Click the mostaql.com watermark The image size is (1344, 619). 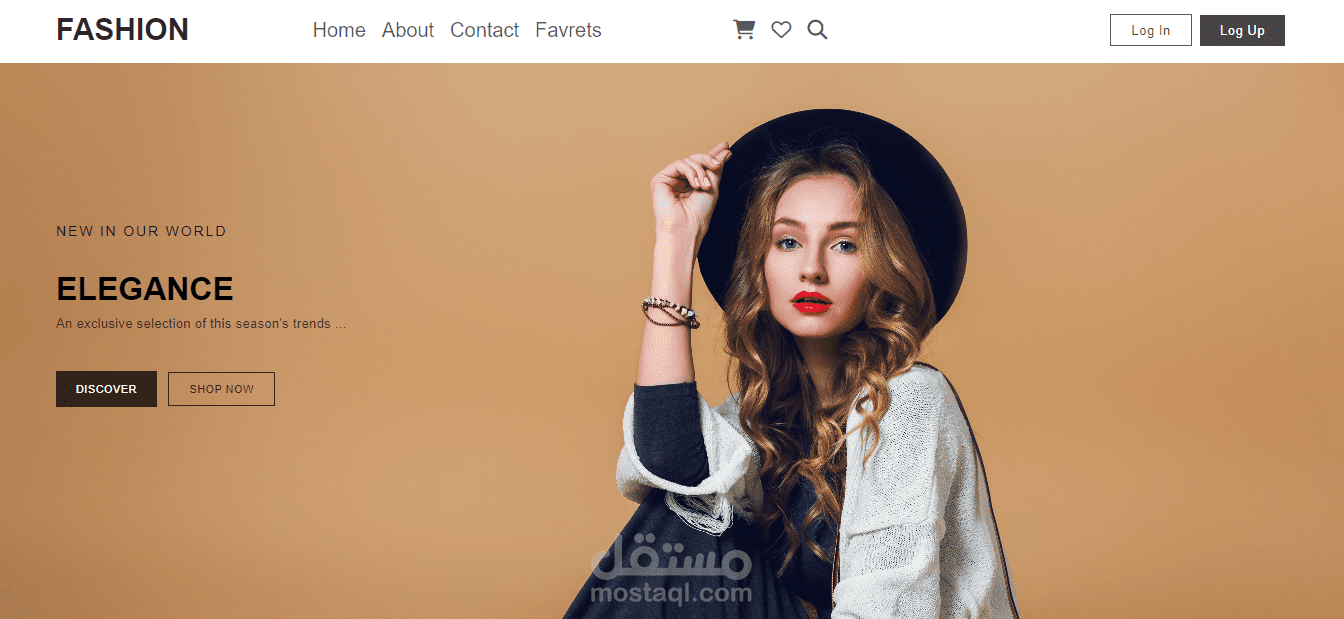pyautogui.click(x=671, y=574)
